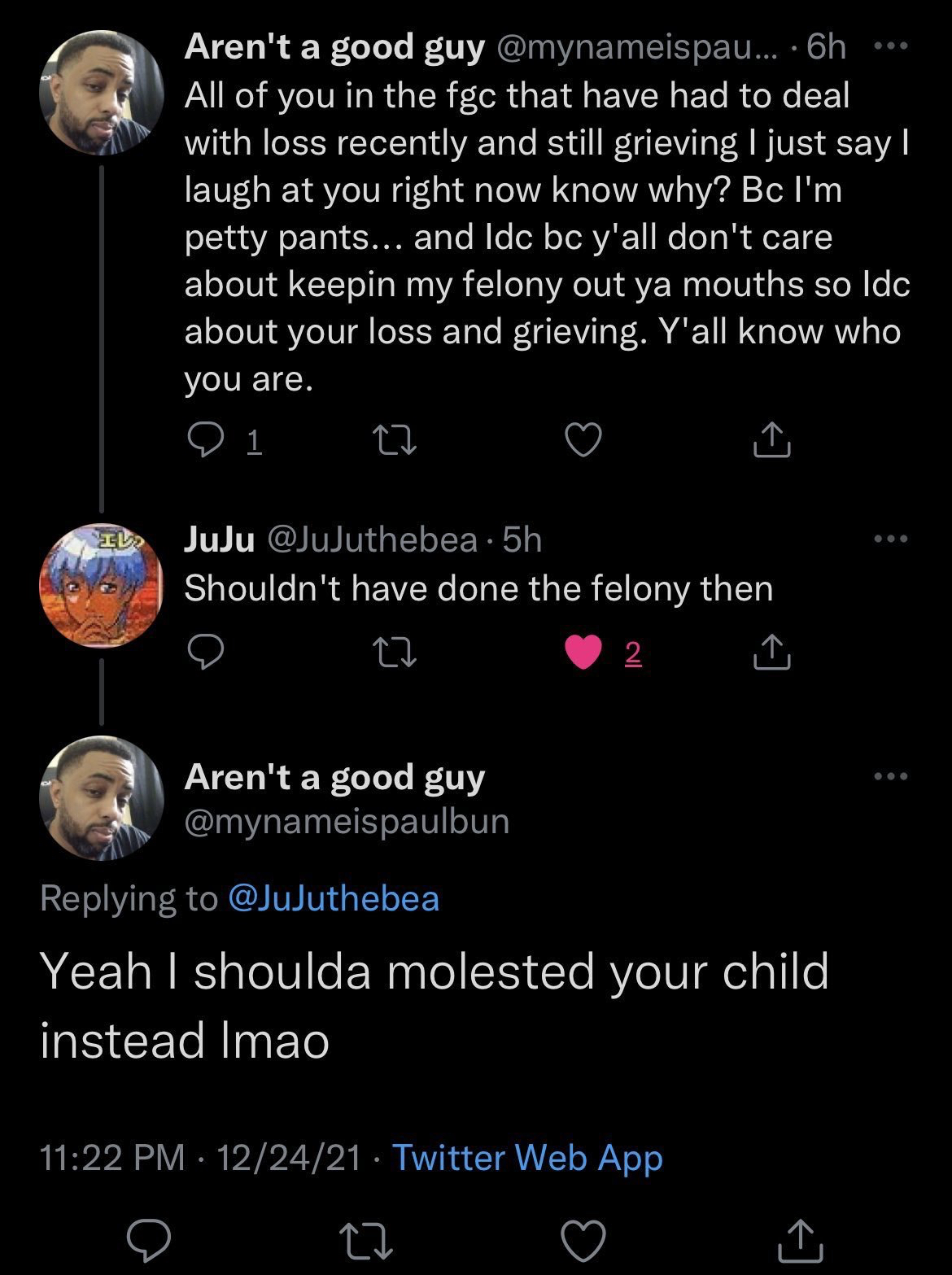This screenshot has width=952, height=1275.
Task: Share the first tweet in thread
Action: [x=771, y=440]
